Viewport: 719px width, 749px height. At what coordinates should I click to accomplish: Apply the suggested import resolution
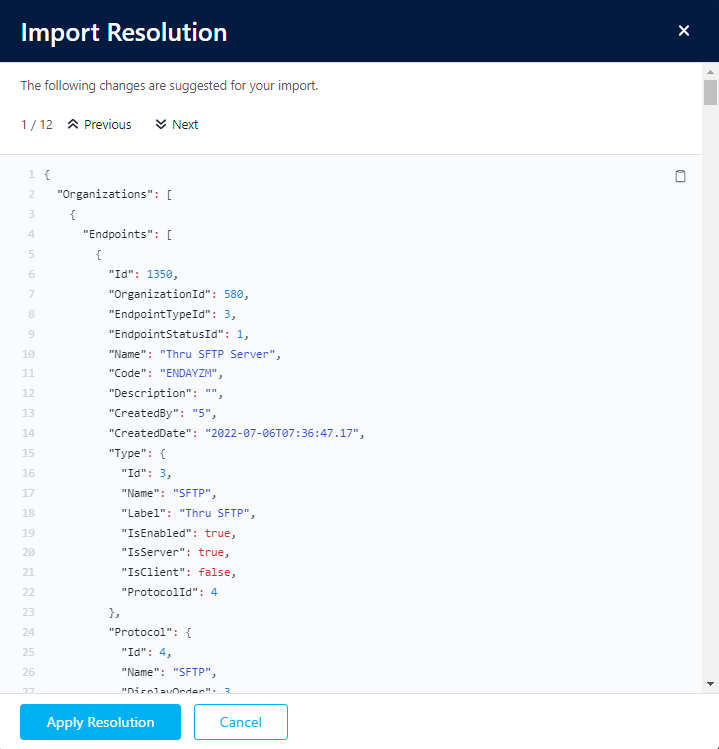(x=100, y=722)
